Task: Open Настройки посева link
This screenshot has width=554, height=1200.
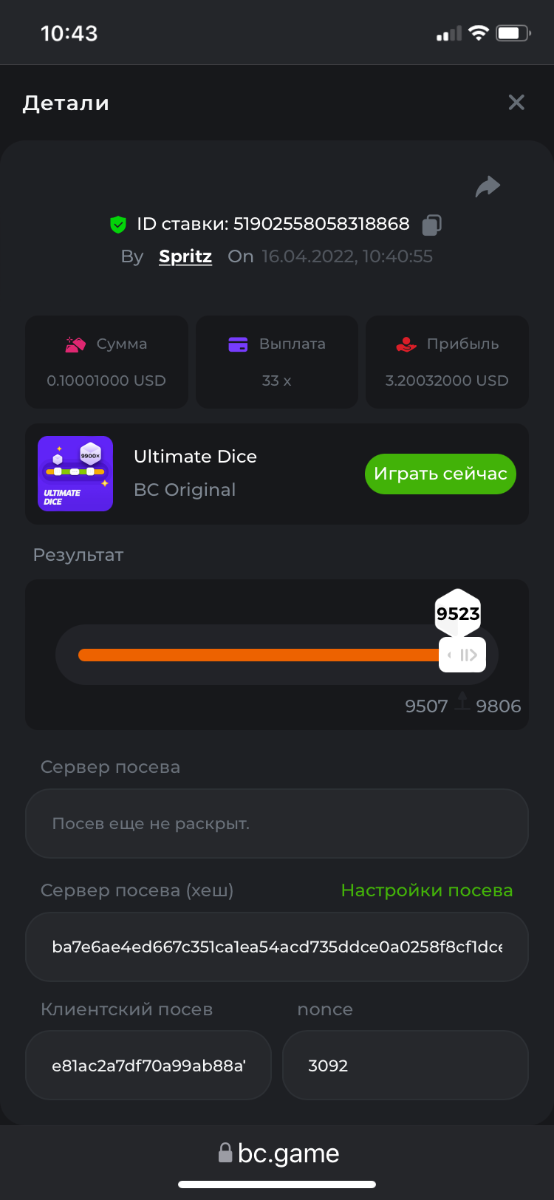Action: coord(427,890)
